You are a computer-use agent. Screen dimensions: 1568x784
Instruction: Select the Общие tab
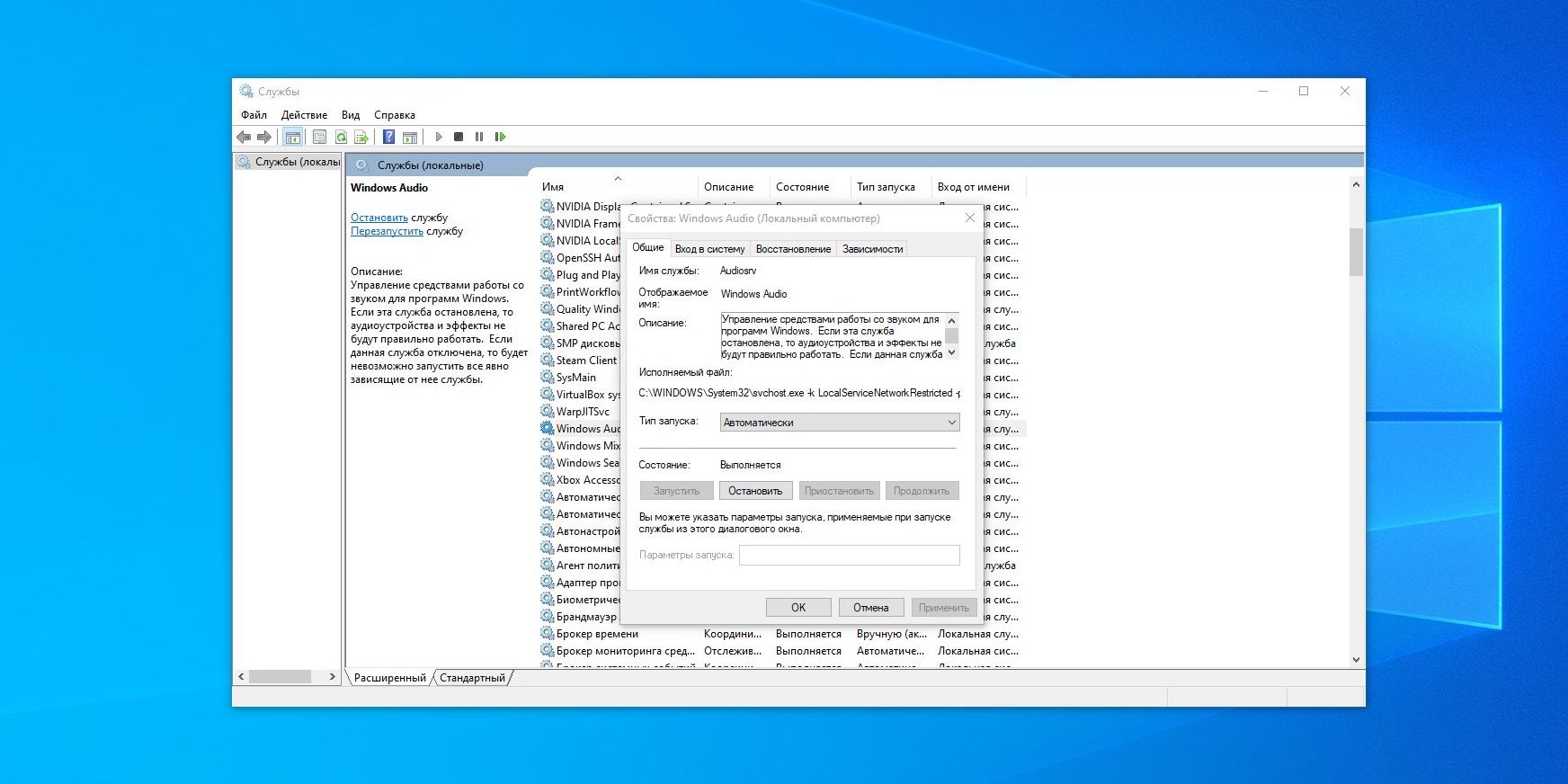647,247
